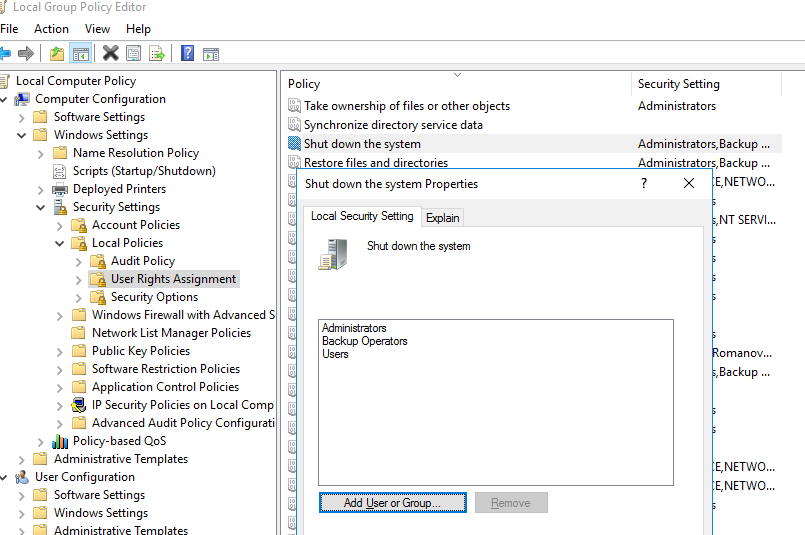
Task: Open the Action menu
Action: click(51, 29)
